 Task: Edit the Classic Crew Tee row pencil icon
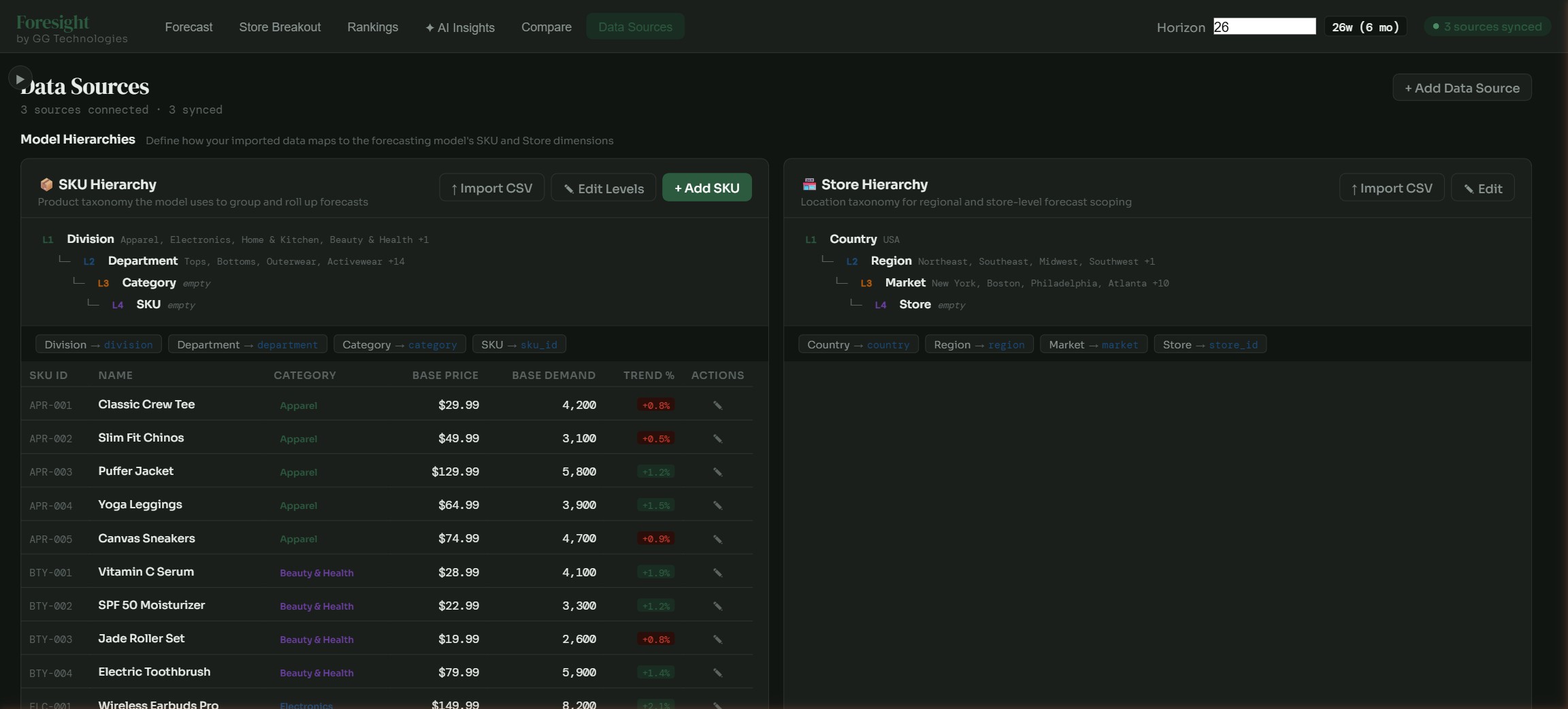(x=717, y=405)
